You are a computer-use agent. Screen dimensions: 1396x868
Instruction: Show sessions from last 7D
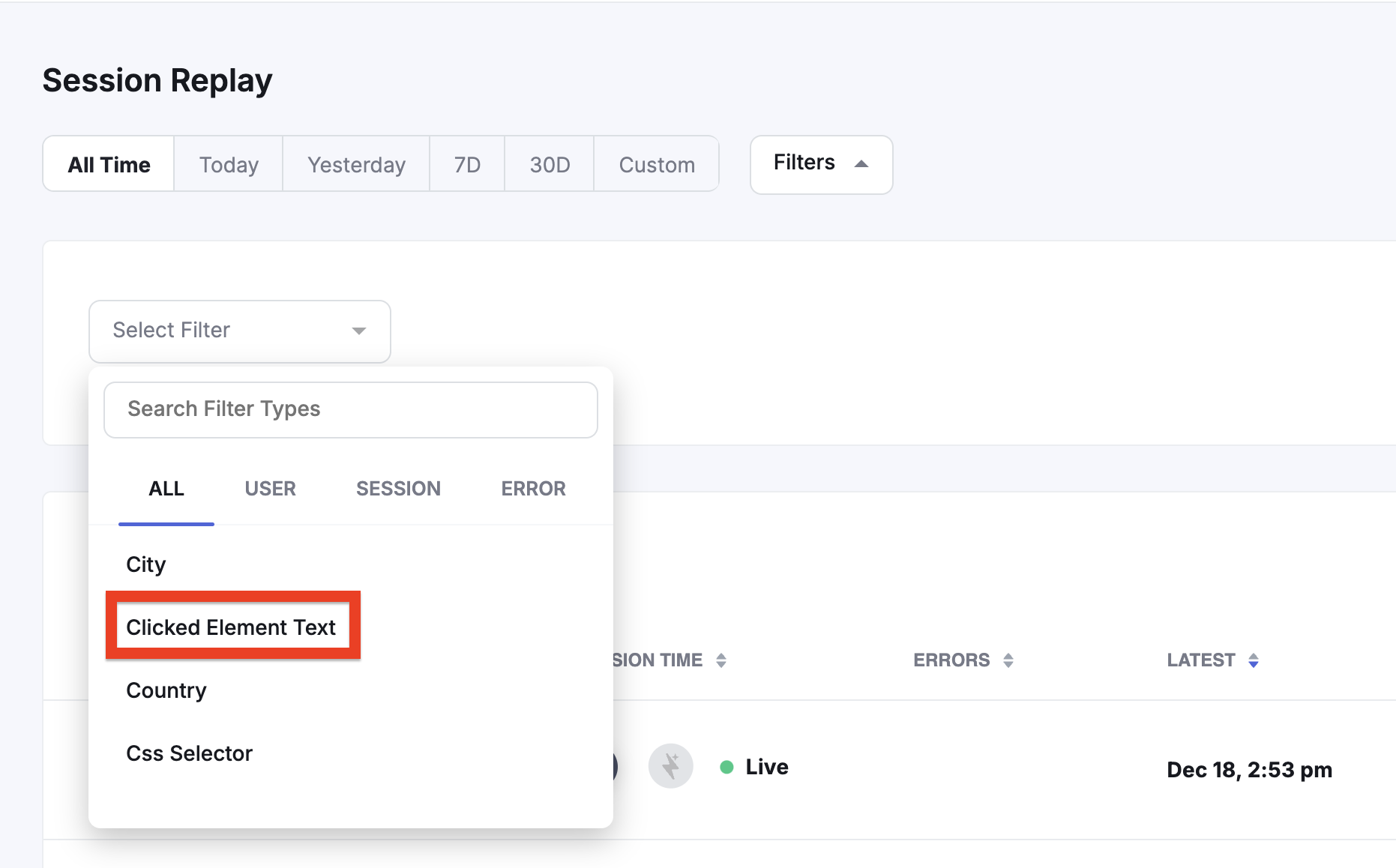467,164
